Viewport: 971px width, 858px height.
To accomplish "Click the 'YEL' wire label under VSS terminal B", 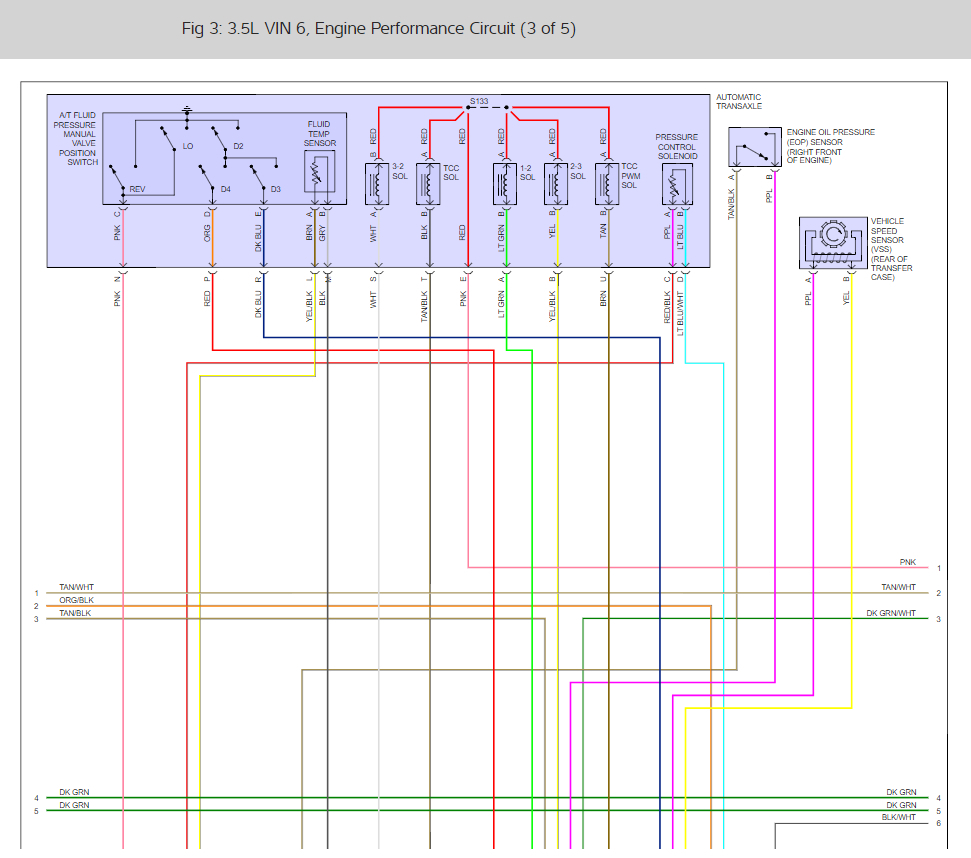I will click(x=846, y=298).
